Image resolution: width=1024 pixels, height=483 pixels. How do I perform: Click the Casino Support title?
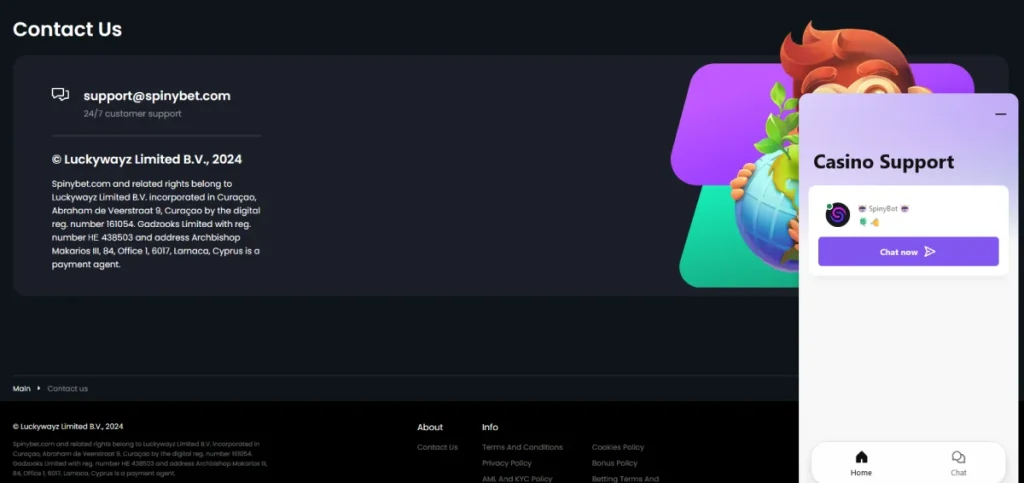pos(883,162)
